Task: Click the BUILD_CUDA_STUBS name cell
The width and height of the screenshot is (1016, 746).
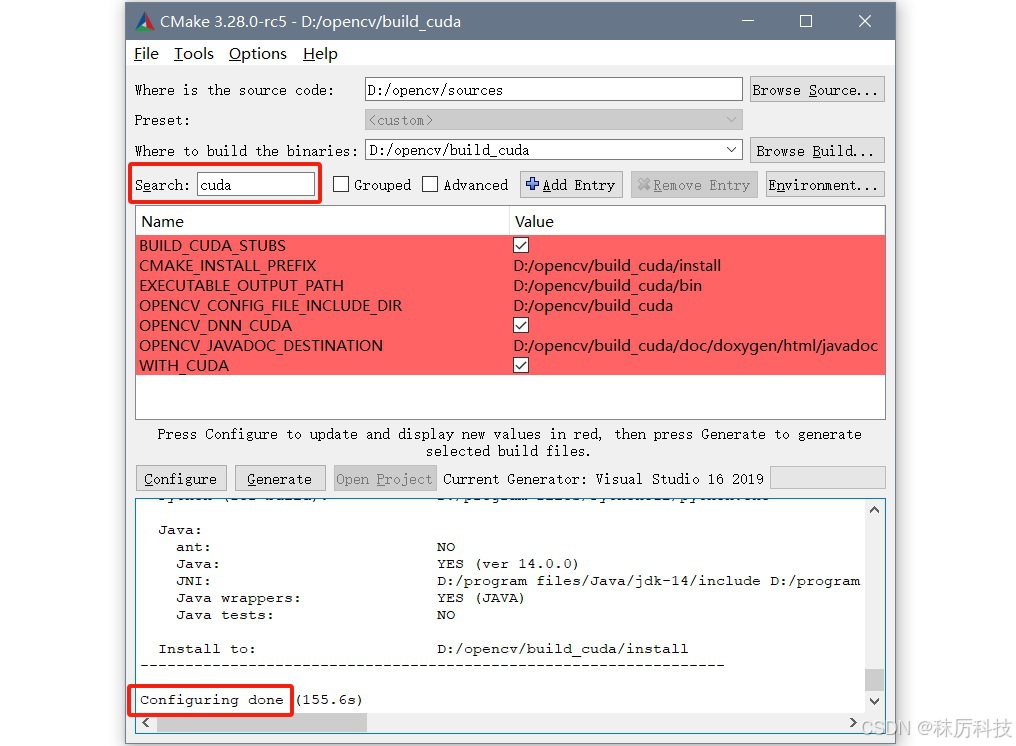Action: [x=212, y=246]
